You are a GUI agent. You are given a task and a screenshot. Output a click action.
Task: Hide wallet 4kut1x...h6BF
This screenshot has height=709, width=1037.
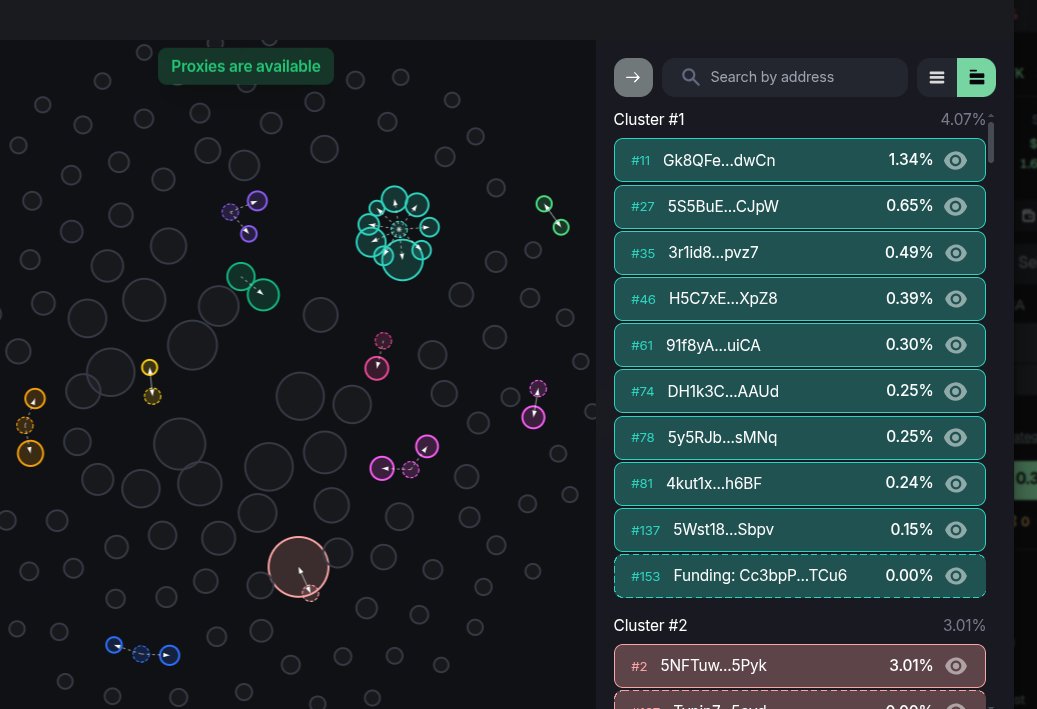coord(956,483)
